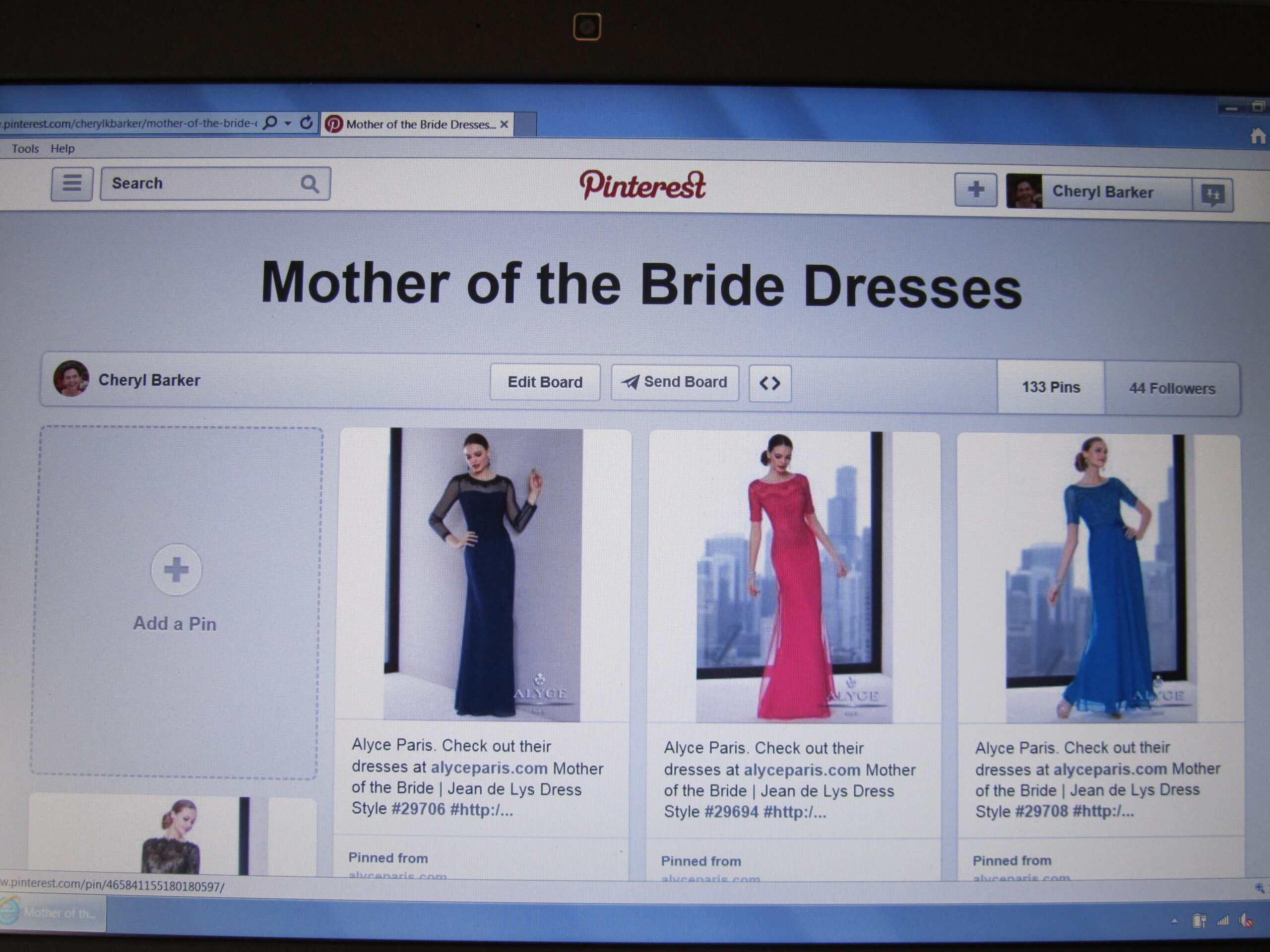The height and width of the screenshot is (952, 1270).
Task: Click alyceparis.com link in pink dress pin
Action: click(802, 770)
